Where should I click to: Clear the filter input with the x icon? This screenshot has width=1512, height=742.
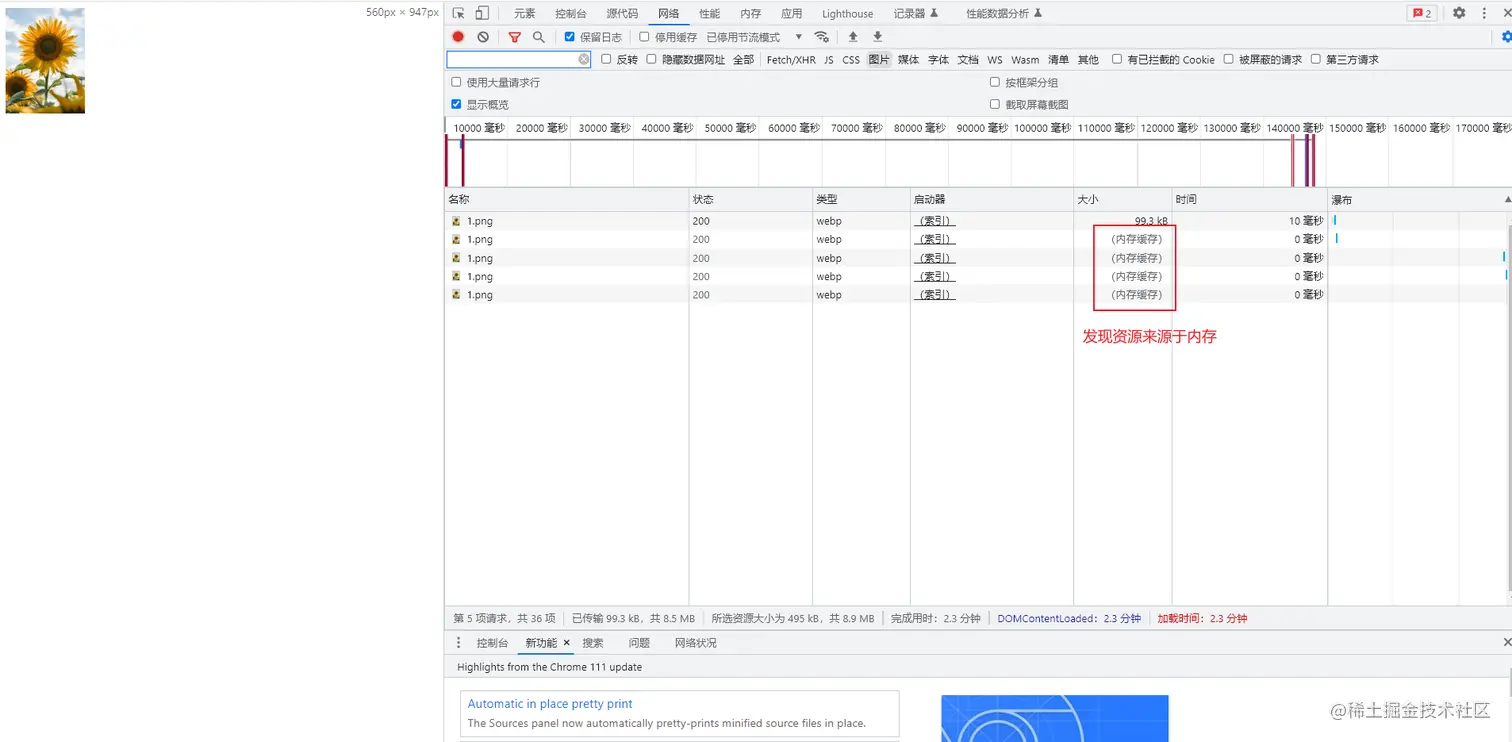coord(584,60)
